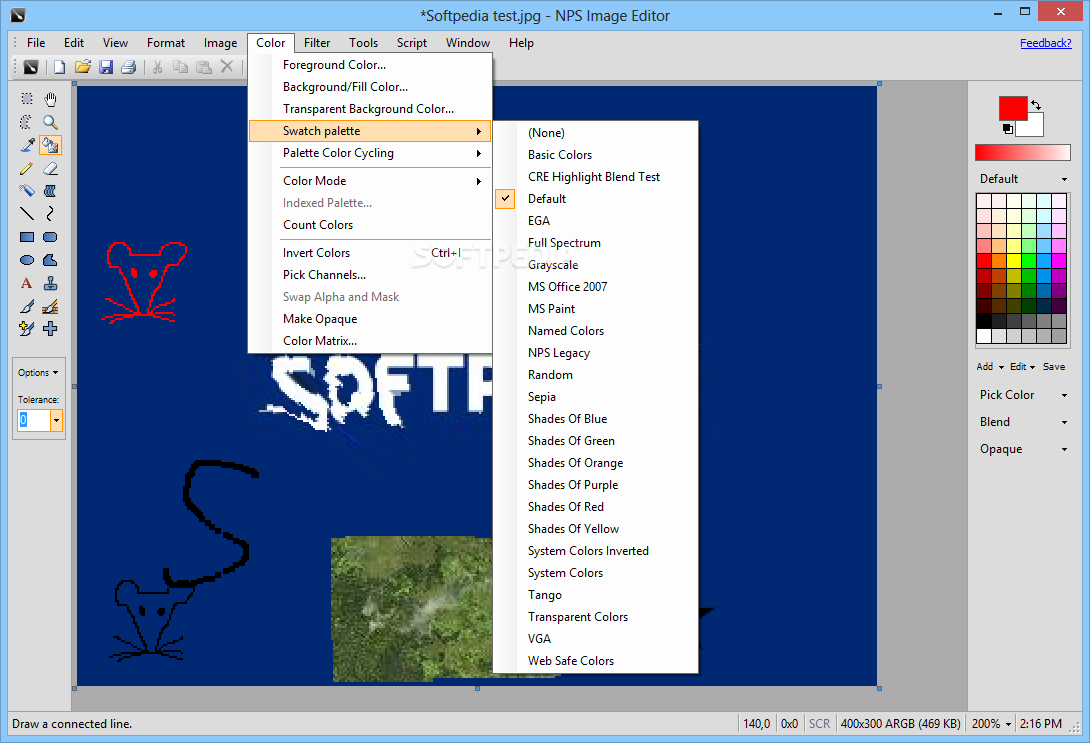
Task: Select the paint bucket fill tool
Action: (50, 145)
